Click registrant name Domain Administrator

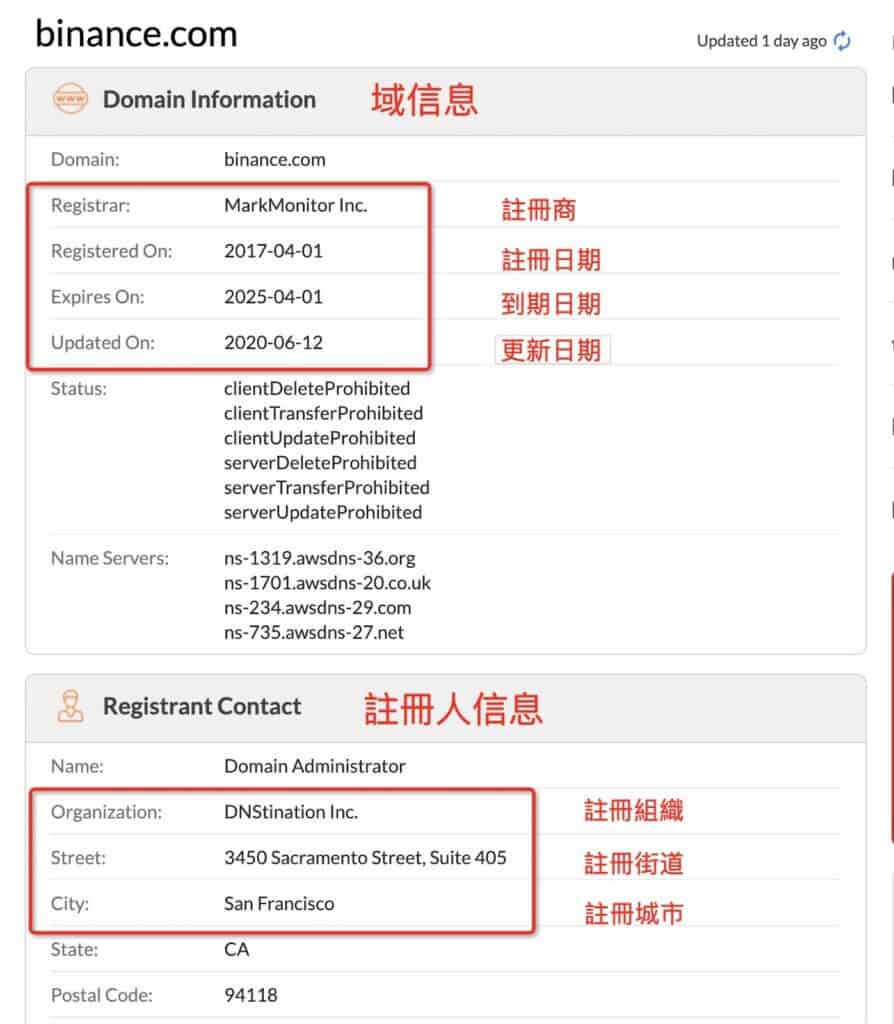pos(315,766)
